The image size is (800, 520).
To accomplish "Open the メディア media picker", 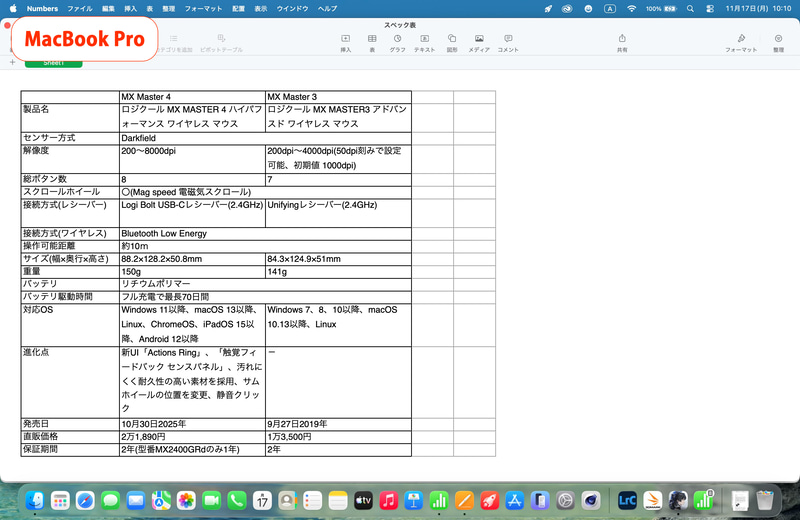I will click(479, 43).
